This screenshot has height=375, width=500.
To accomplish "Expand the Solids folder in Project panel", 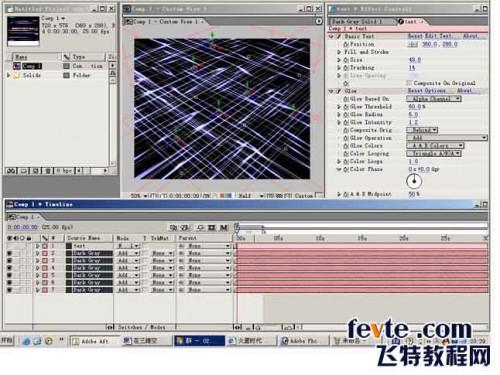I will (8, 75).
